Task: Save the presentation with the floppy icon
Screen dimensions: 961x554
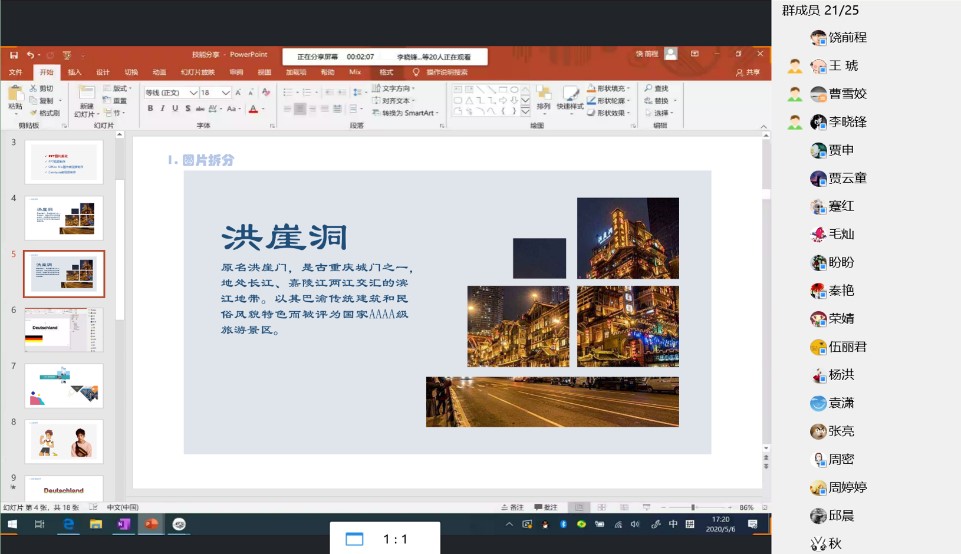Action: (x=13, y=55)
